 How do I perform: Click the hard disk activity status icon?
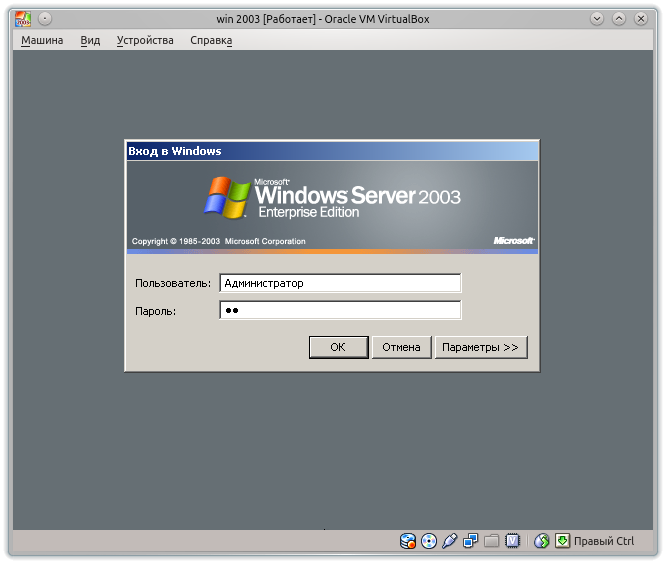tap(408, 541)
